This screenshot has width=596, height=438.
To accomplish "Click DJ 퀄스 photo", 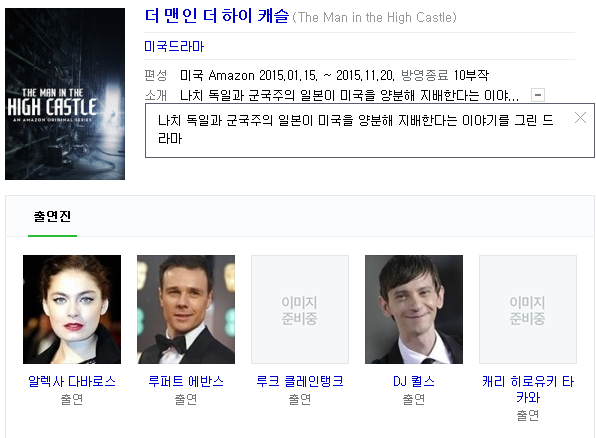I will 414,309.
